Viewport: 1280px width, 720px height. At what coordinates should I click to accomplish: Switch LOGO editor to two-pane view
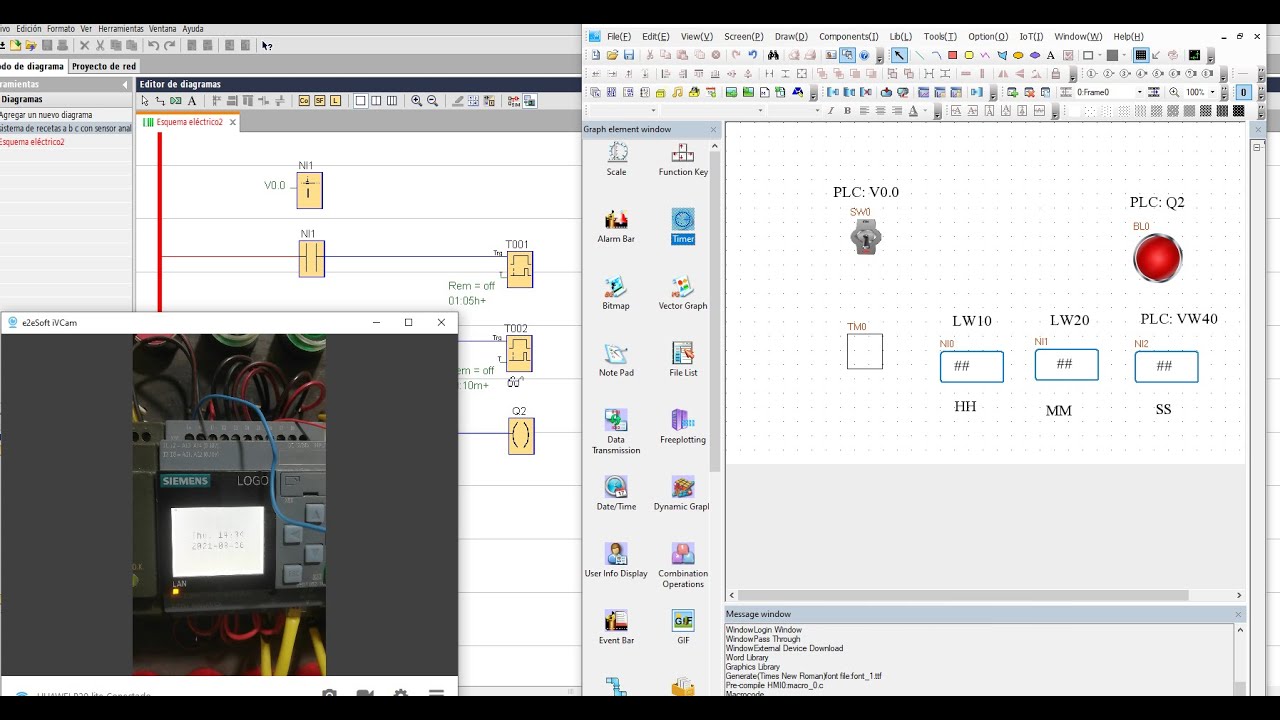pos(376,101)
